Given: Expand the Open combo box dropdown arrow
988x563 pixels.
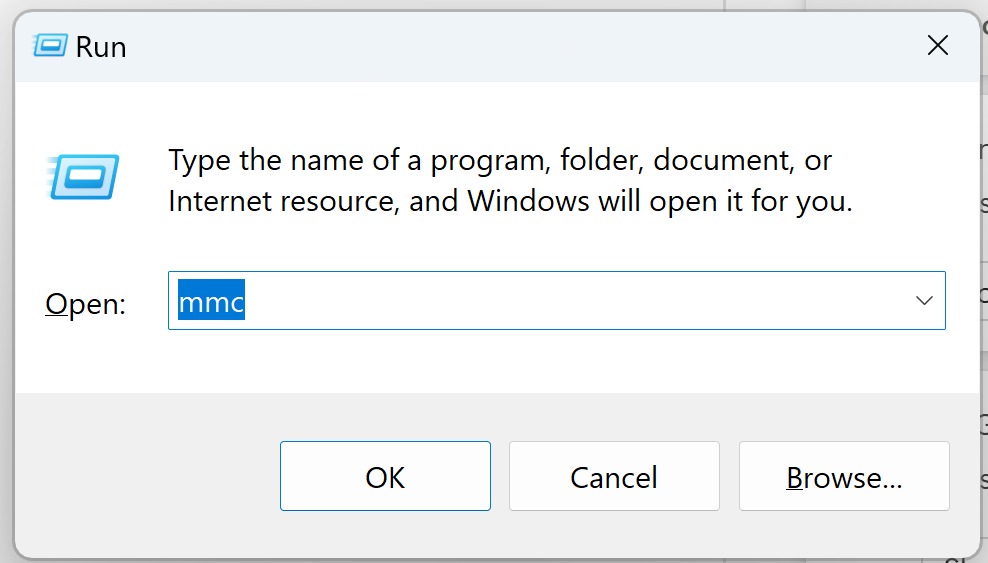Looking at the screenshot, I should pyautogui.click(x=924, y=300).
